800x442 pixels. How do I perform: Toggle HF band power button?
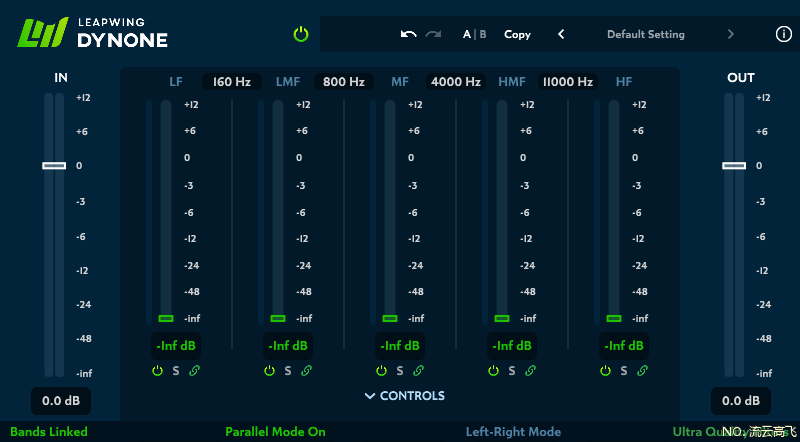click(x=606, y=371)
